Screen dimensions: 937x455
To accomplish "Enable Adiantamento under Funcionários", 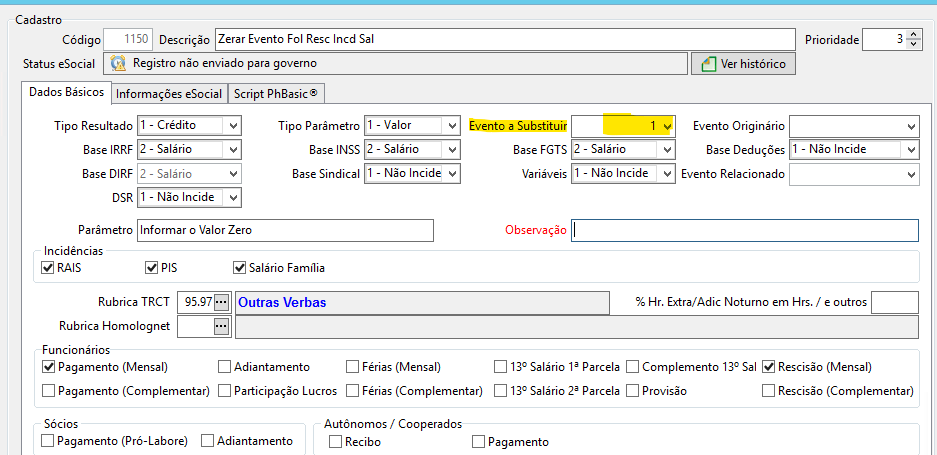I will point(224,367).
